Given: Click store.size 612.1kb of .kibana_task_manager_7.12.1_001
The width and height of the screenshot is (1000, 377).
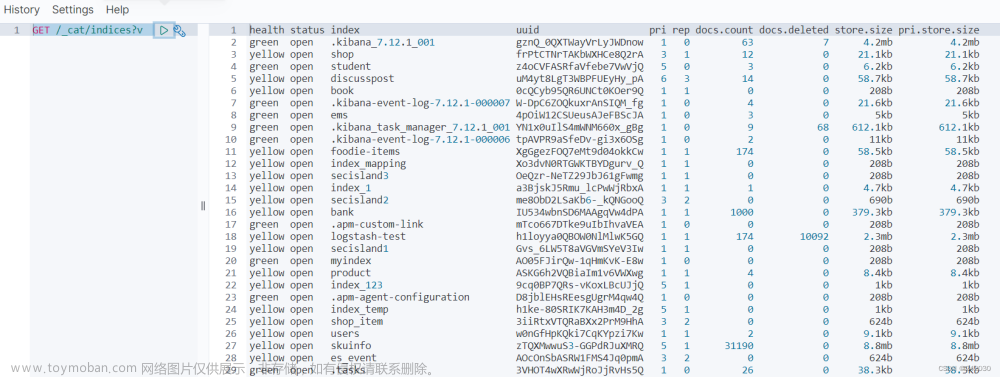Looking at the screenshot, I should coord(872,127).
